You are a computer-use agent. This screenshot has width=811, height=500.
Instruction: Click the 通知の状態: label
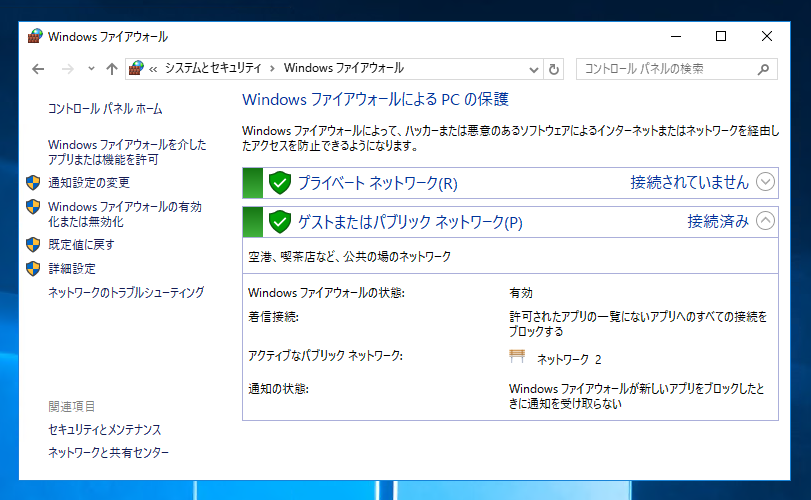[279, 389]
